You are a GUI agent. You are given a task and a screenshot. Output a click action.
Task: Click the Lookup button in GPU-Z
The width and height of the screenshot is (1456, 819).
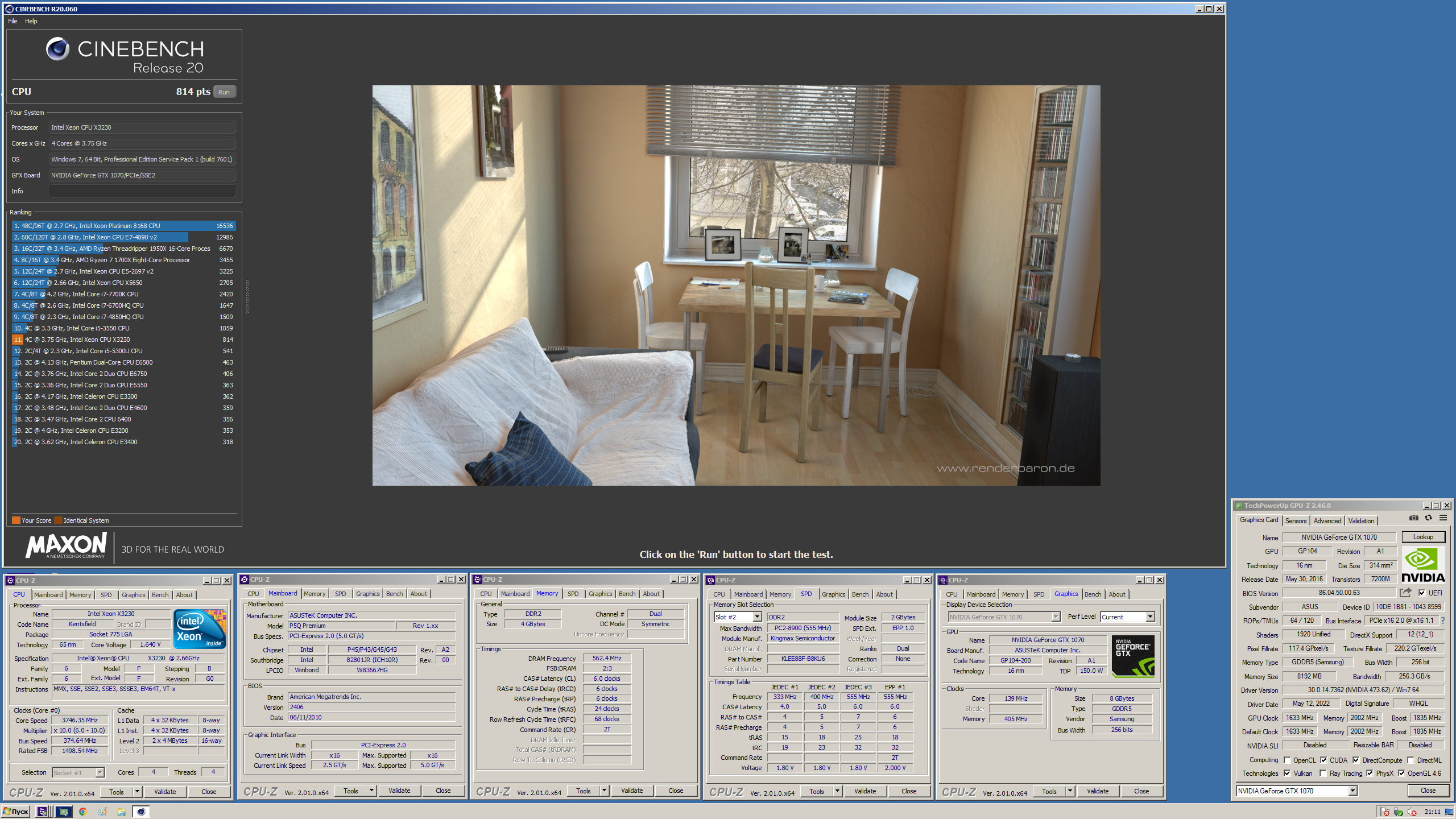(x=1423, y=537)
